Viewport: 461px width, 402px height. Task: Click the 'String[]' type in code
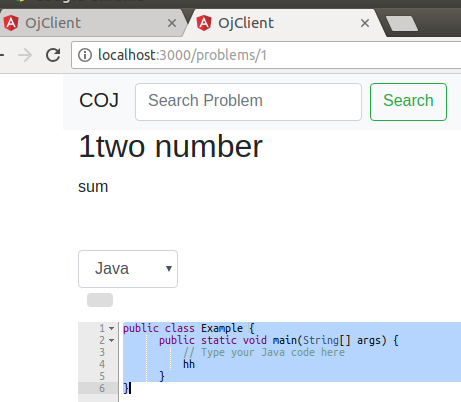point(327,340)
